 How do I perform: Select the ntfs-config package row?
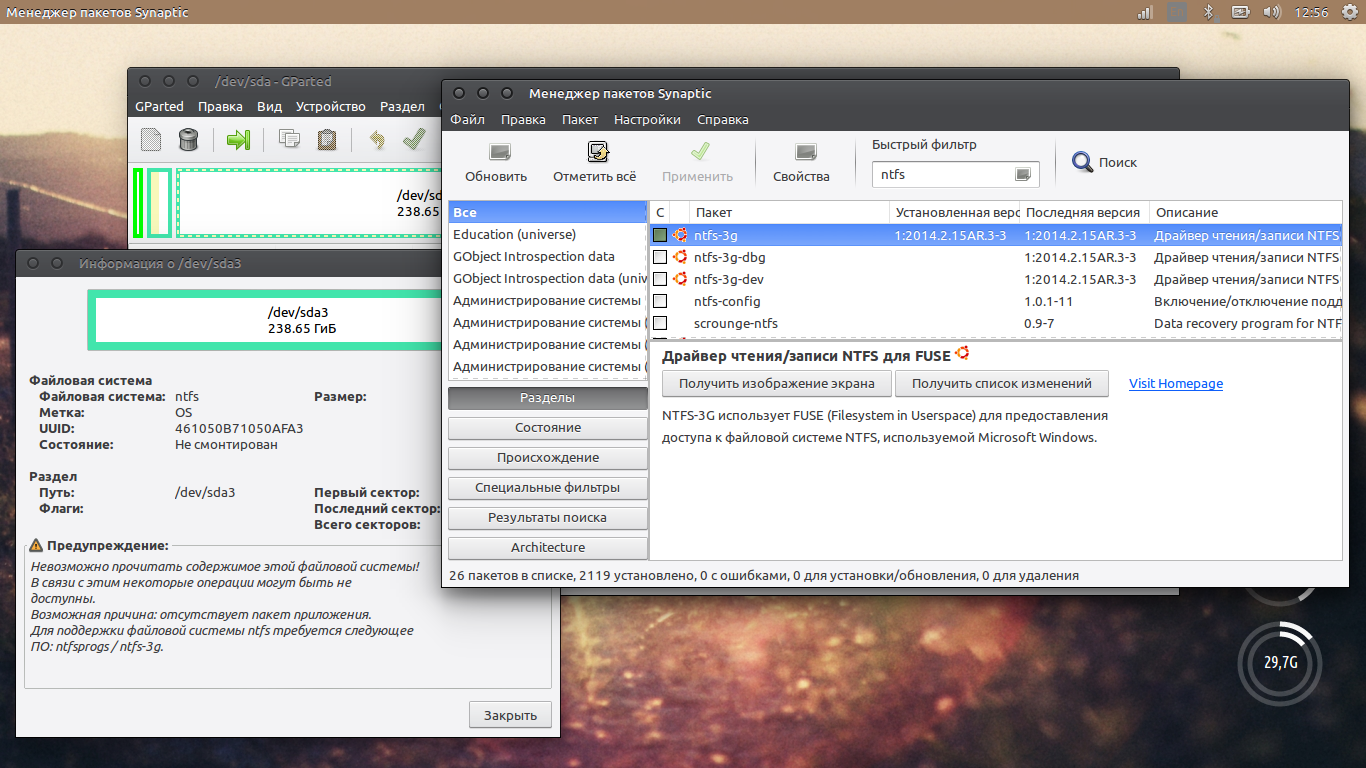[996, 301]
